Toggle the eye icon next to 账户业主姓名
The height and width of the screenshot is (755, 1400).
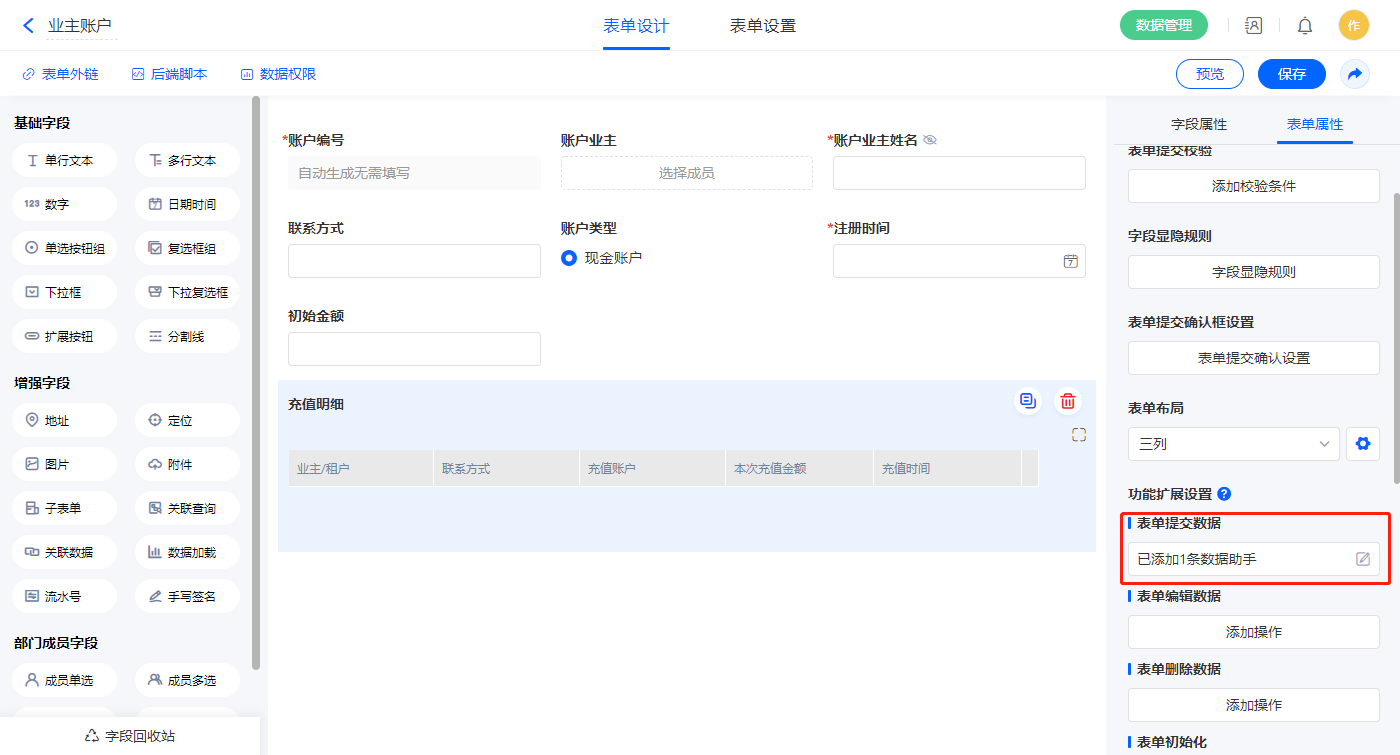[930, 141]
